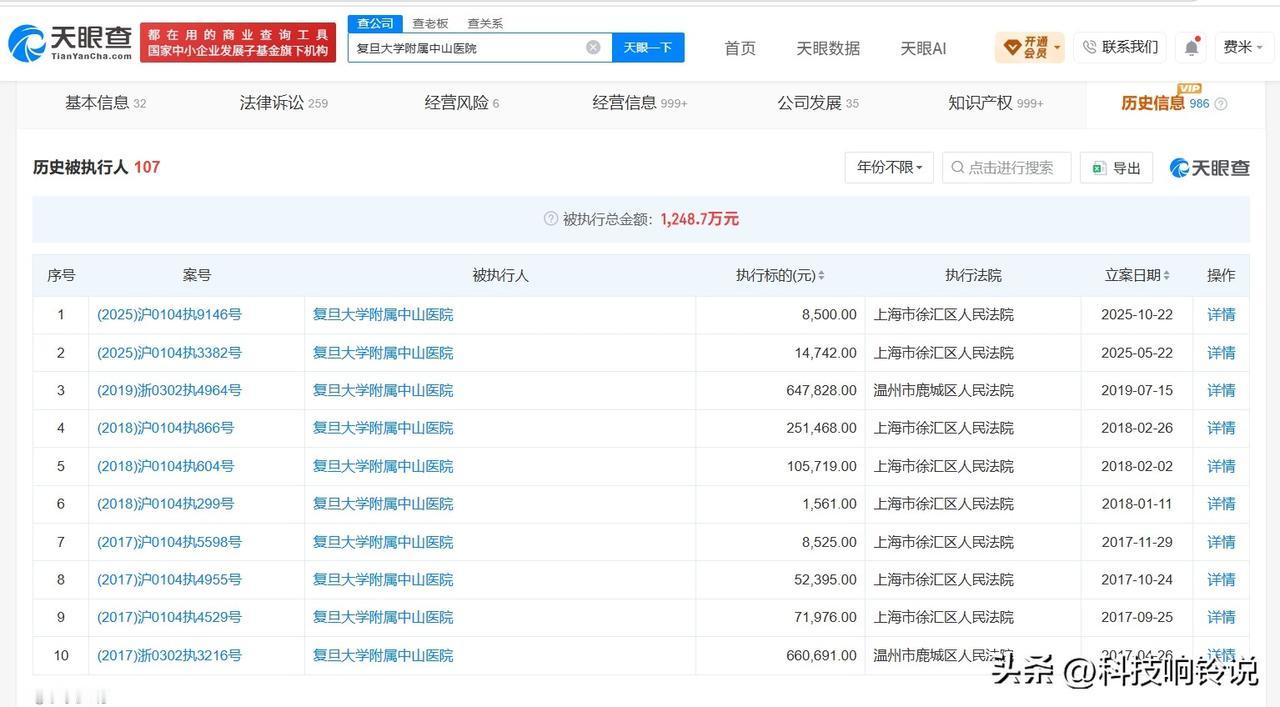Clear the search box with X icon

click(593, 47)
